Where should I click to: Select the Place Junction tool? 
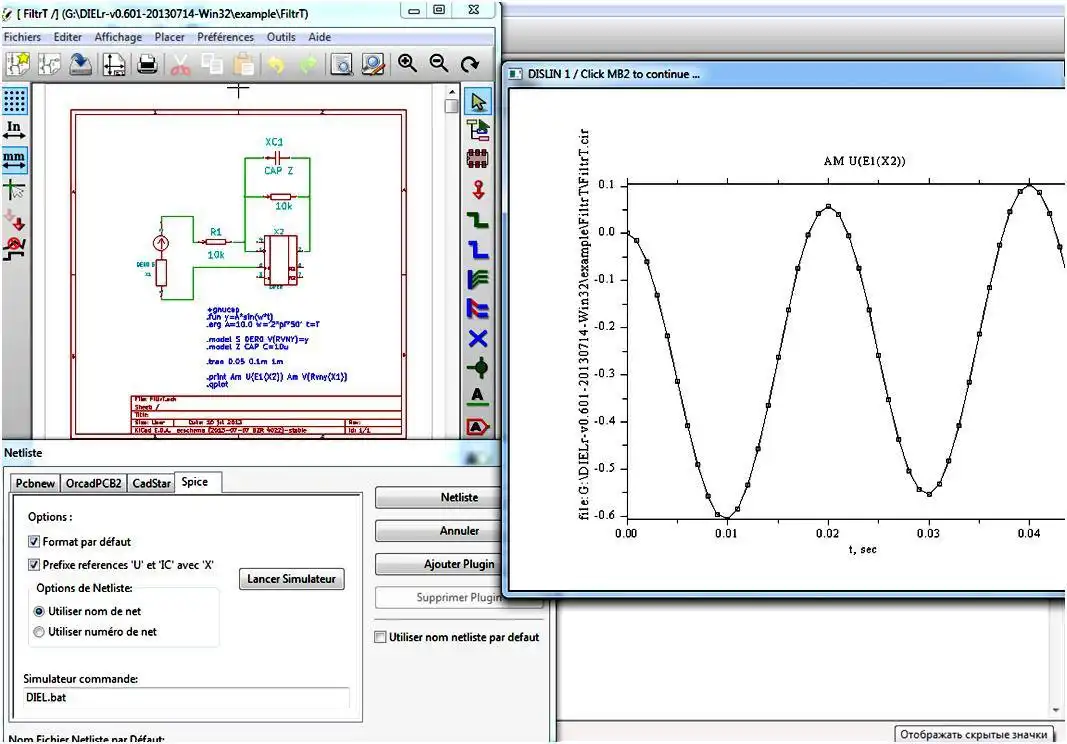(x=478, y=367)
